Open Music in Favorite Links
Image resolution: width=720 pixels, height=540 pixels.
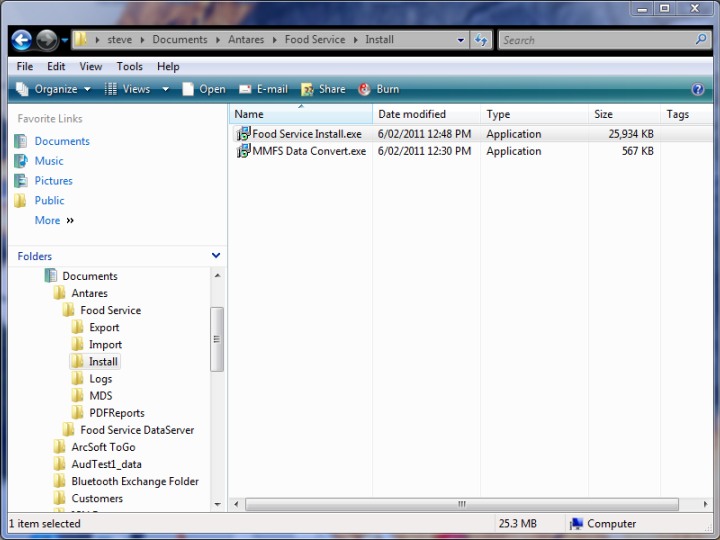(49, 161)
